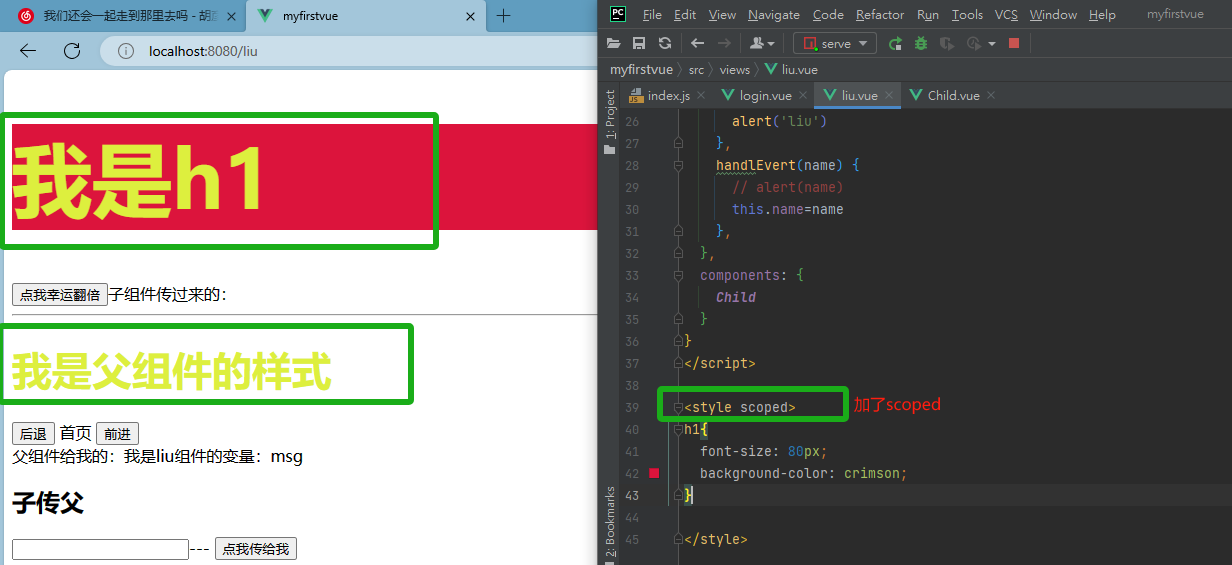Screen dimensions: 1232x565
Task: Open the Tools menu
Action: tap(967, 14)
